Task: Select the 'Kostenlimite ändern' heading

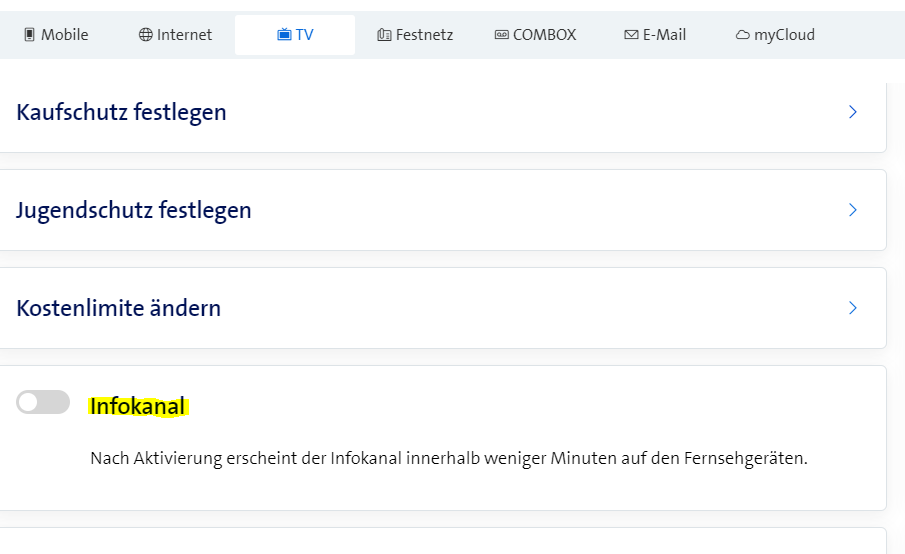Action: pos(118,308)
